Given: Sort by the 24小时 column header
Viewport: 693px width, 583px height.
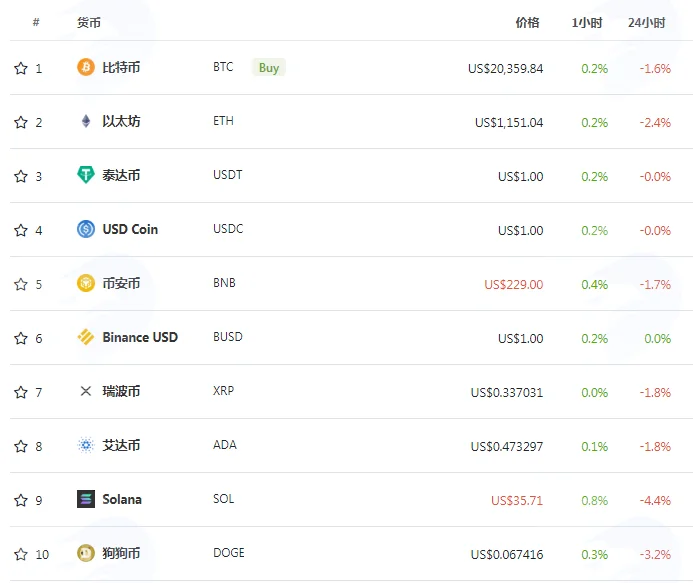Looking at the screenshot, I should (647, 23).
